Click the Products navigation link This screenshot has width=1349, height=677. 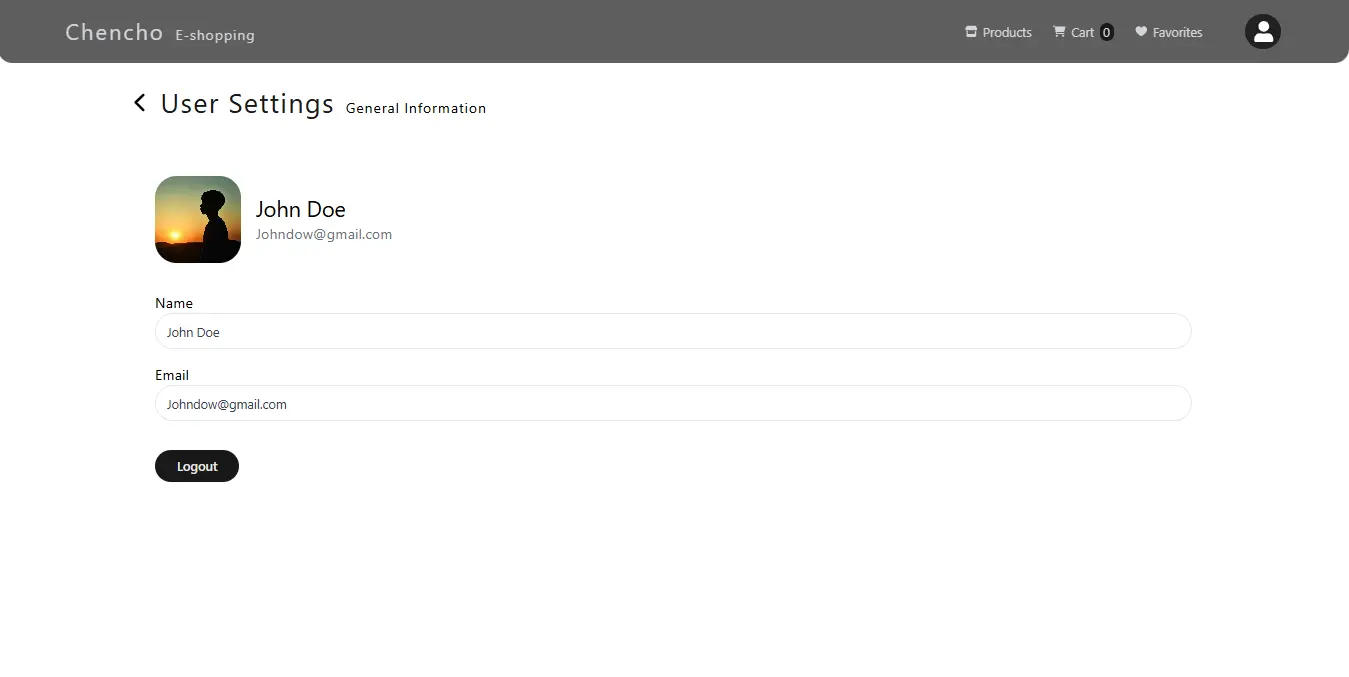click(x=1006, y=32)
